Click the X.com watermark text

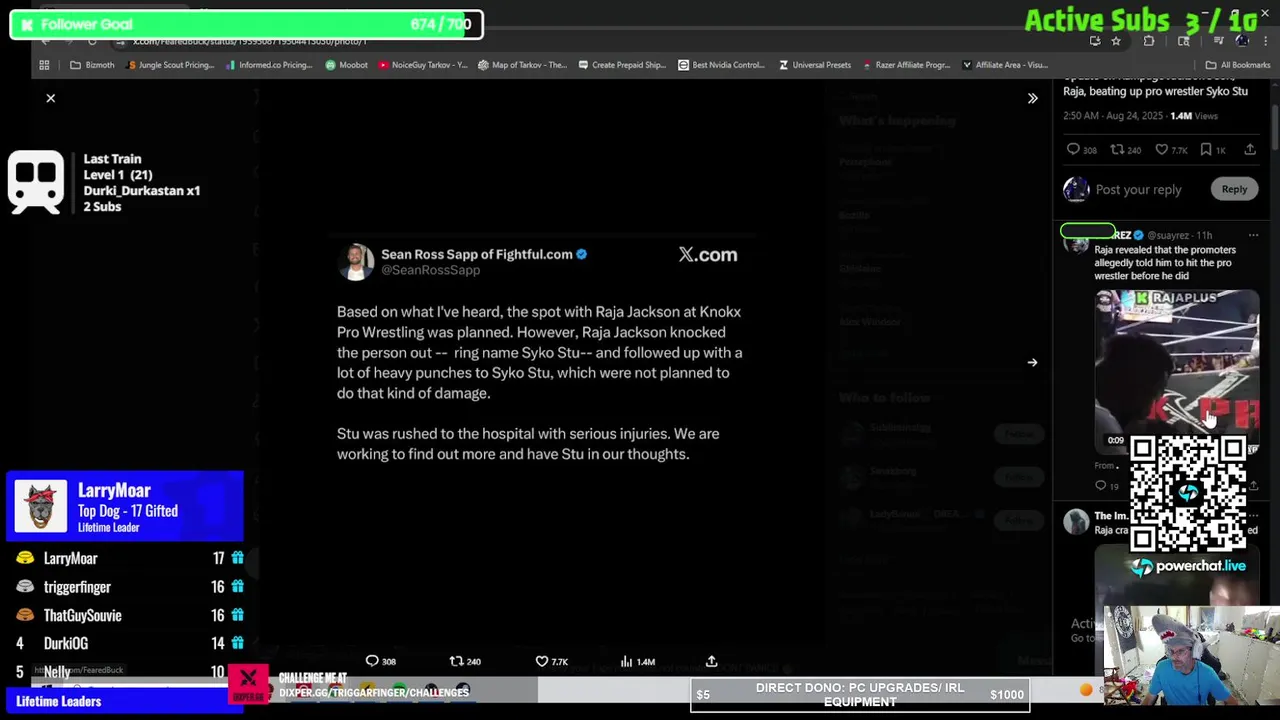[708, 255]
